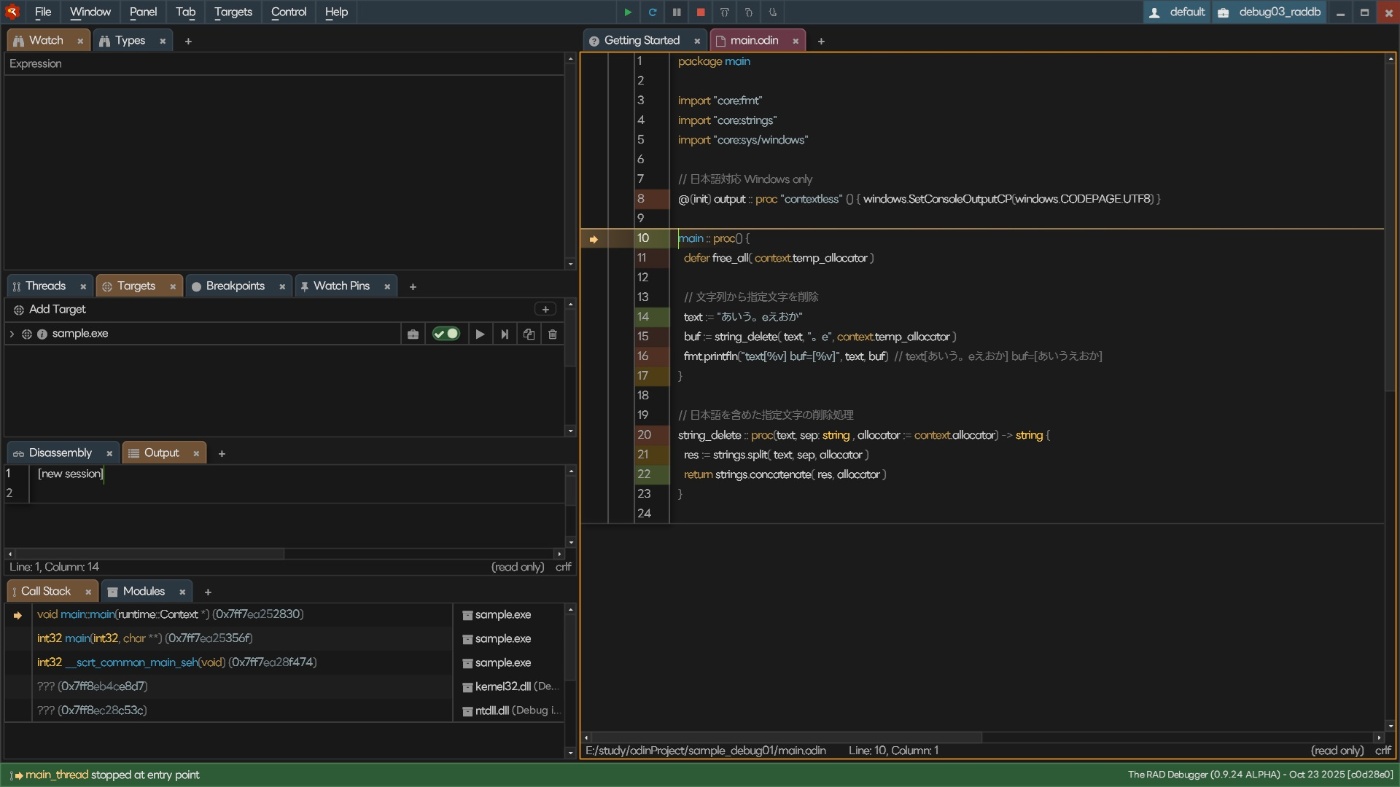Close the Modules tab
The width and height of the screenshot is (1400, 787).
(x=182, y=592)
